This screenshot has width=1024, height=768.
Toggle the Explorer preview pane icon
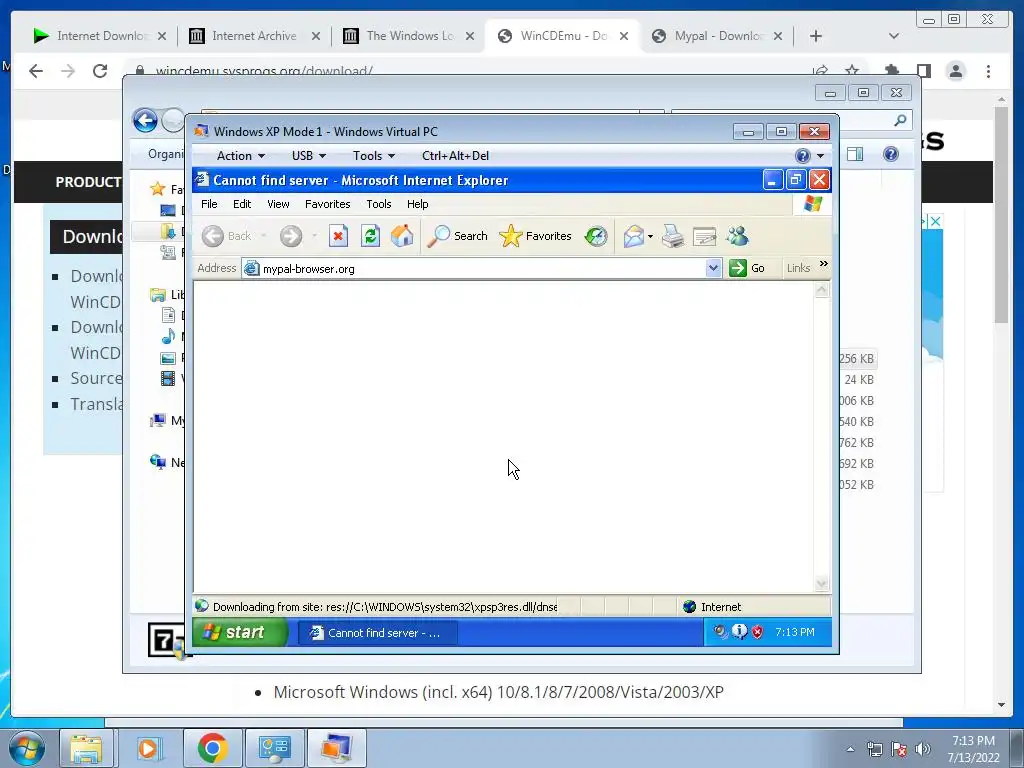pyautogui.click(x=855, y=154)
